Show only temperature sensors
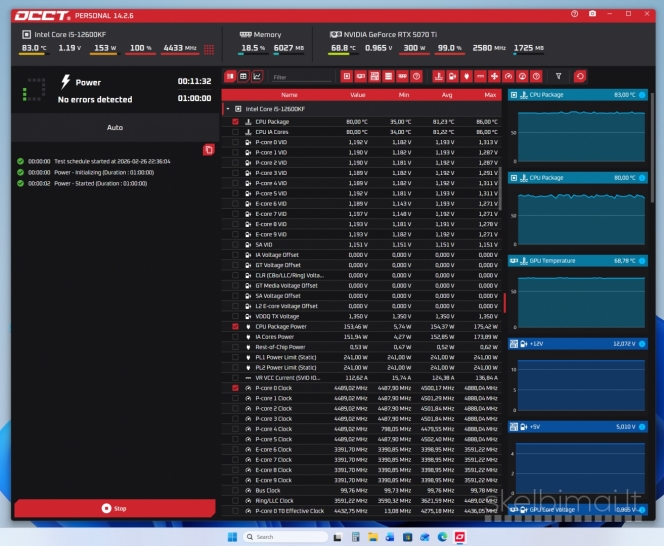664x546 pixels. click(439, 77)
